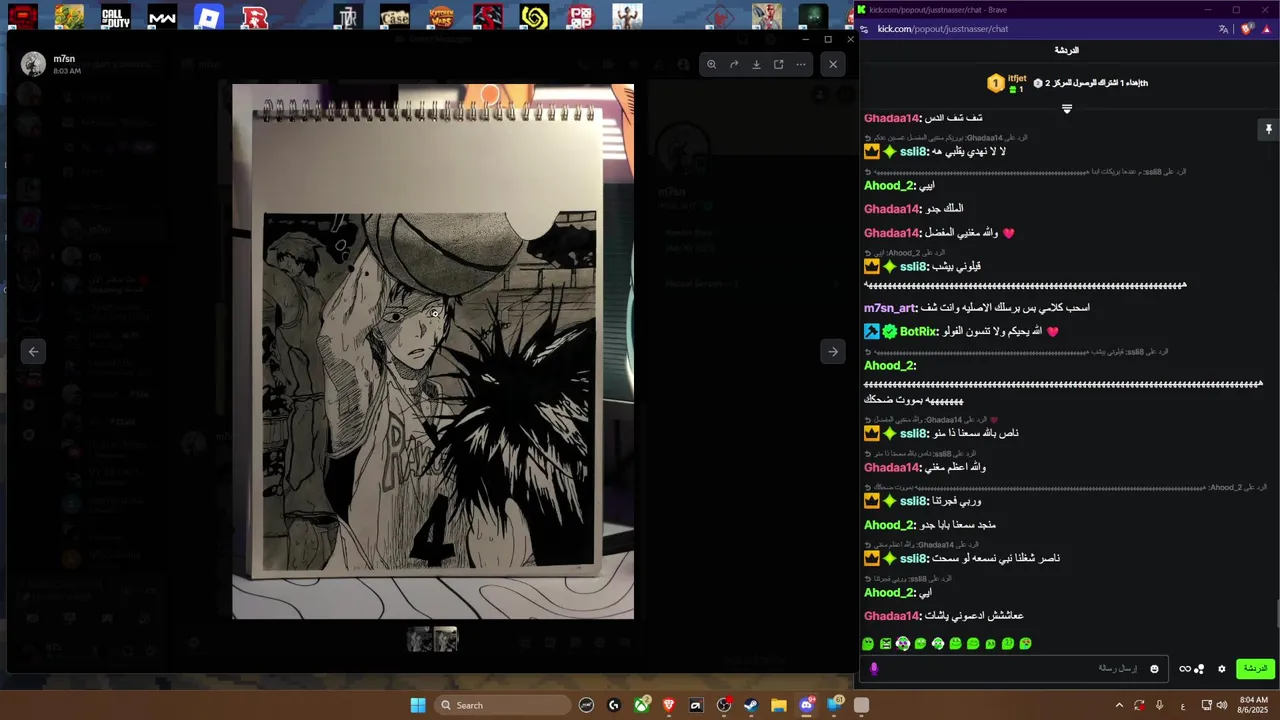This screenshot has width=1280, height=720.
Task: Open image in browser via external-link icon
Action: coord(779,64)
